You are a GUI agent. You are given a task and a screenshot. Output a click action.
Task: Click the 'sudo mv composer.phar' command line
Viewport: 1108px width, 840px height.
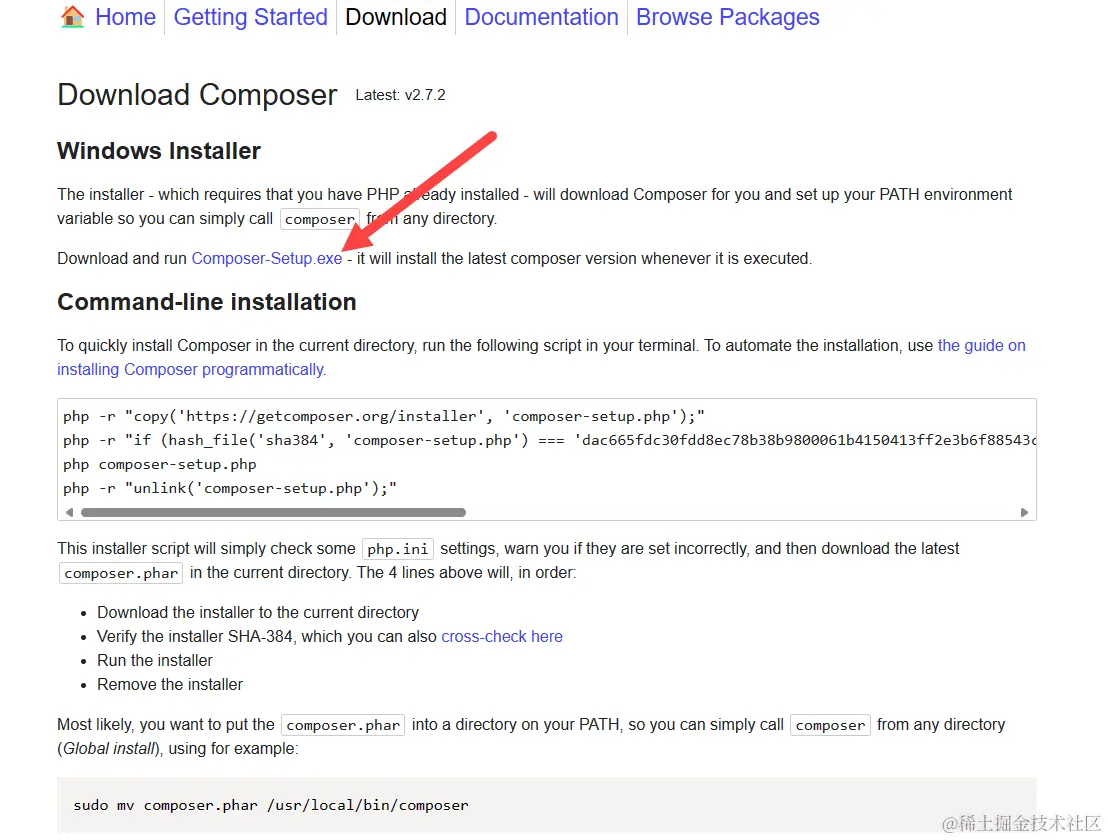271,805
